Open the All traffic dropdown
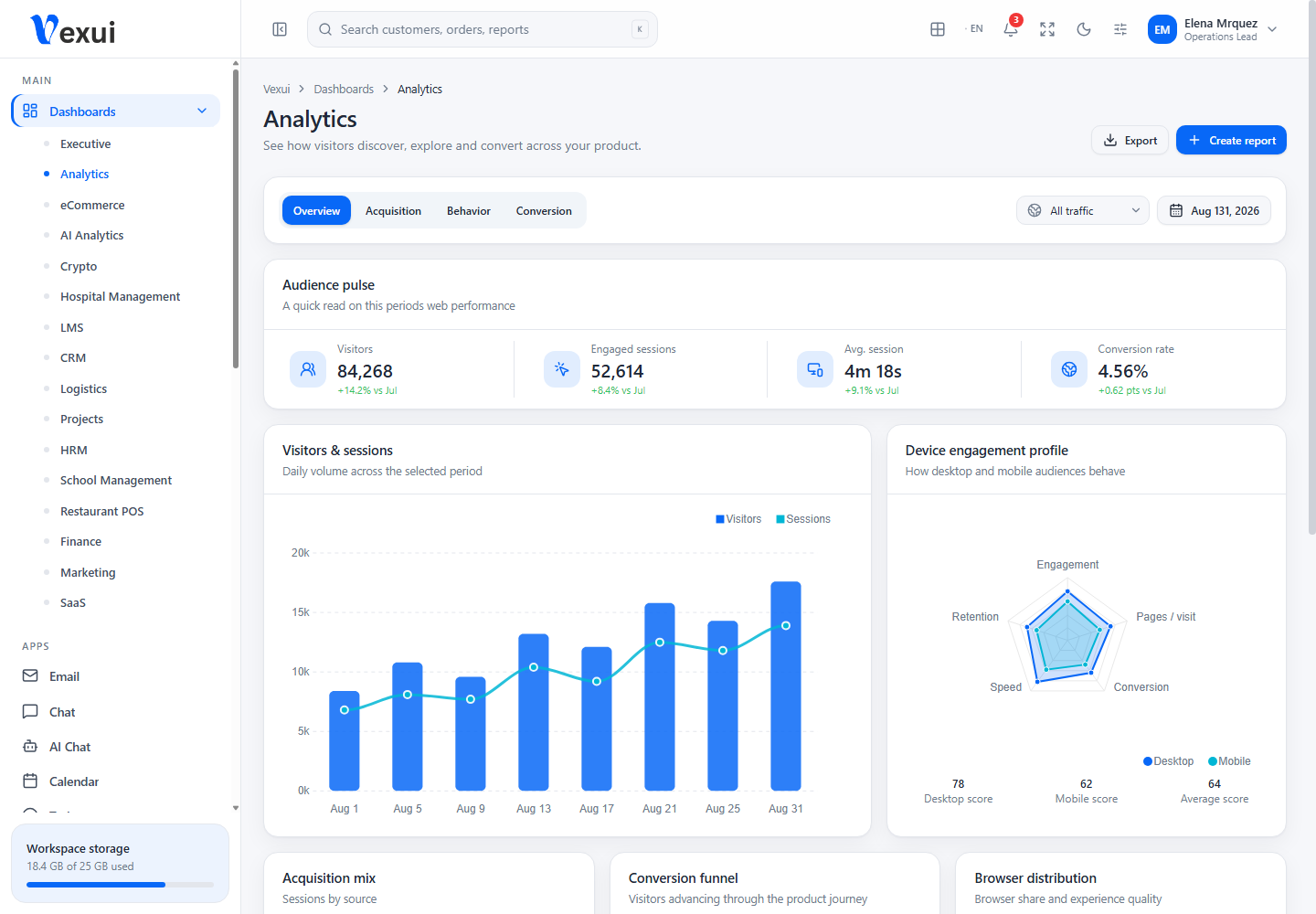Image resolution: width=1316 pixels, height=914 pixels. click(1083, 211)
